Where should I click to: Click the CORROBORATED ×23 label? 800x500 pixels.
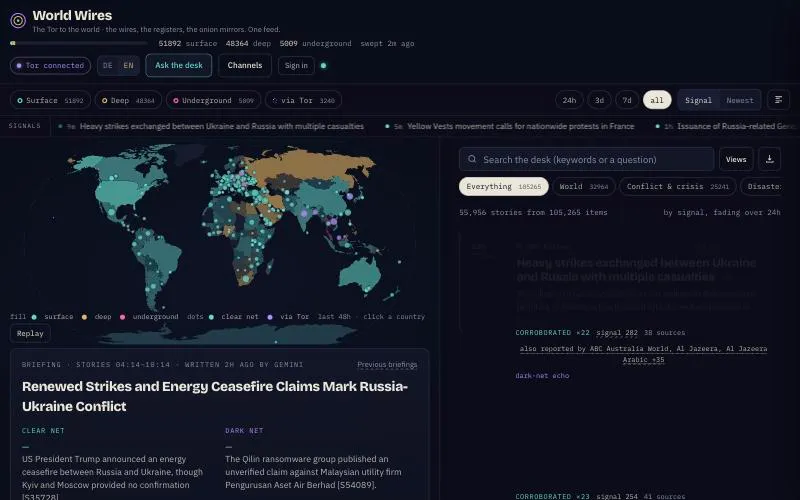coord(553,496)
